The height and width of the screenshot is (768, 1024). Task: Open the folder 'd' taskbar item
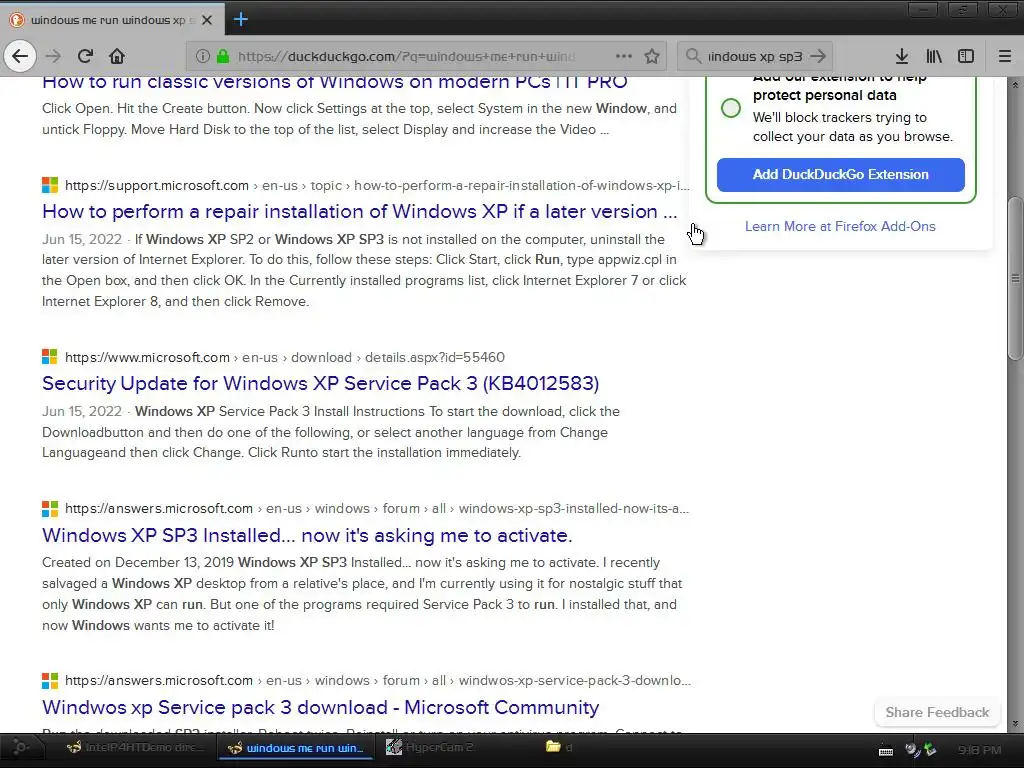pos(560,748)
